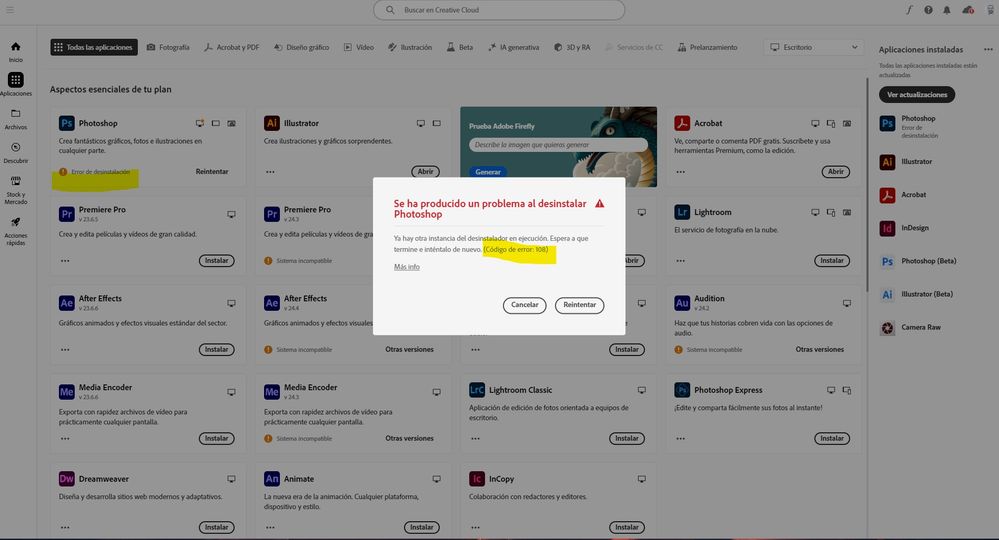Open Archivos in the sidebar

(x=15, y=119)
